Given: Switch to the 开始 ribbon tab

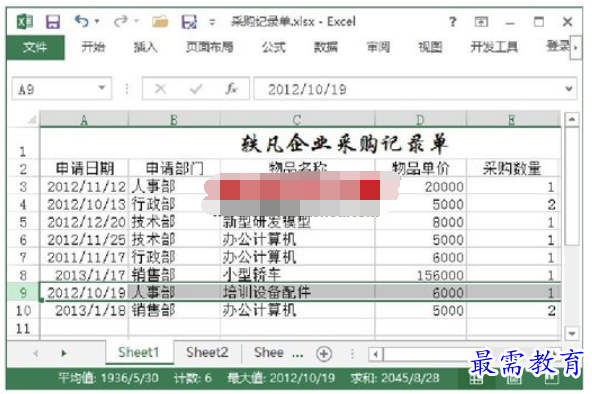Looking at the screenshot, I should 93,47.
